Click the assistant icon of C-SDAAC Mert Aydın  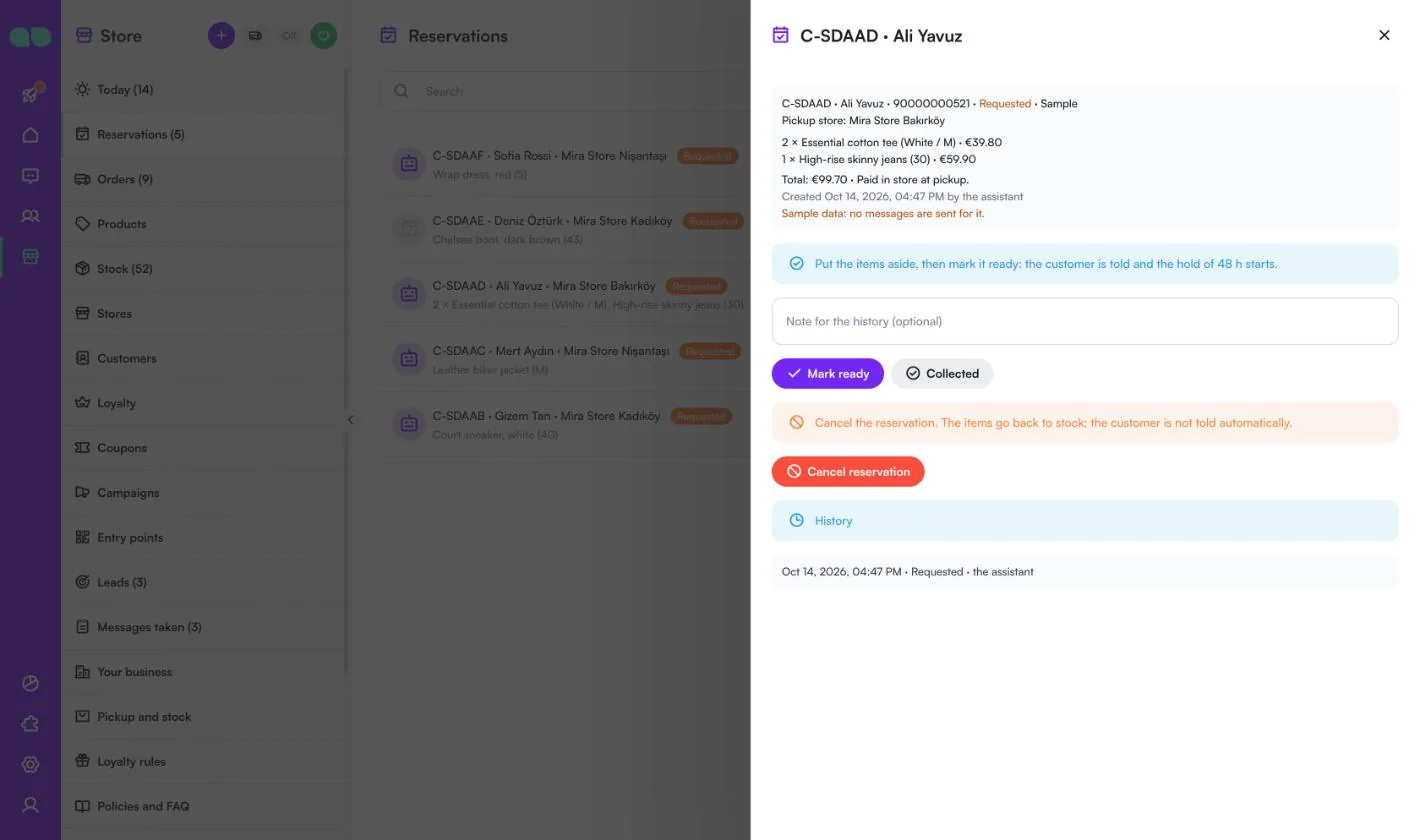pos(409,359)
